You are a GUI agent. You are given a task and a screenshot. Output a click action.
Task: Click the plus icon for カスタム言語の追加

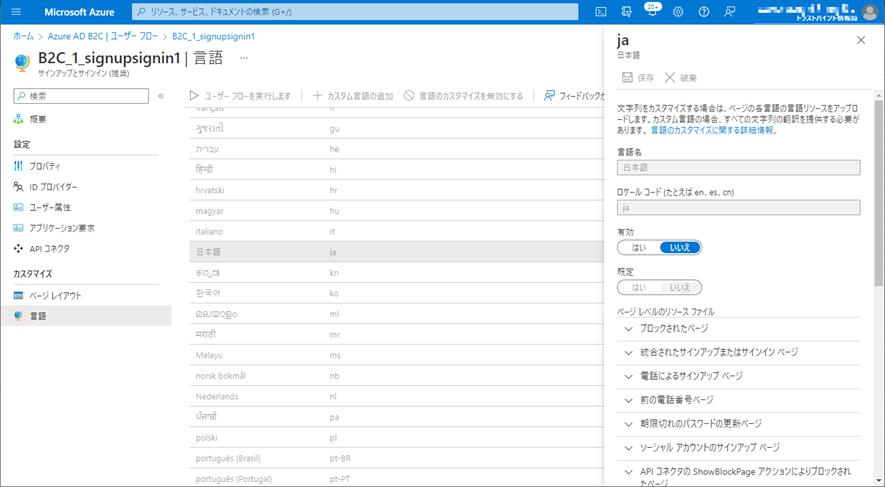tap(317, 96)
